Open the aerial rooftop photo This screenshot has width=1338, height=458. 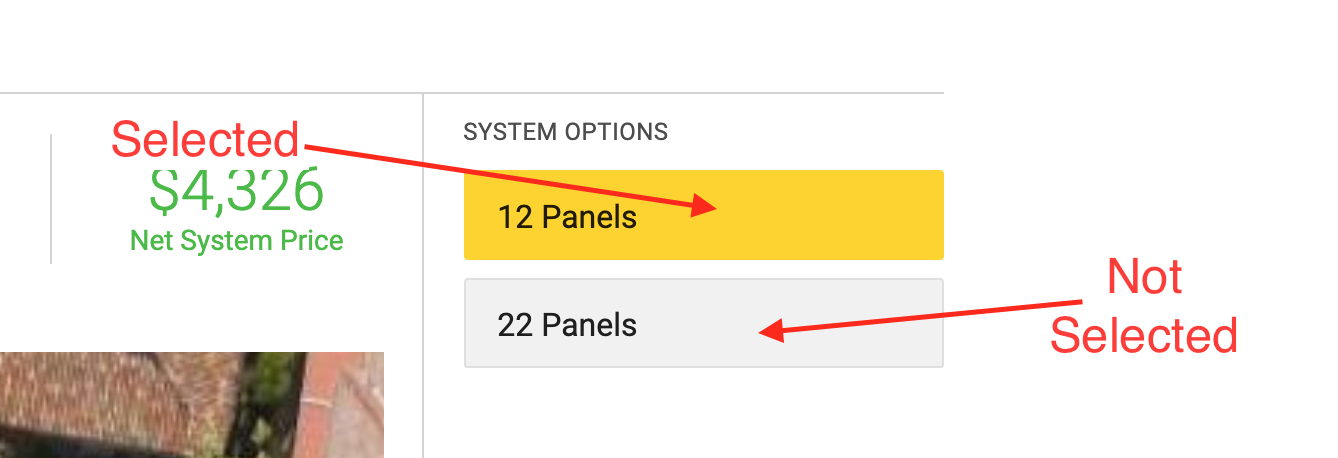[x=192, y=405]
